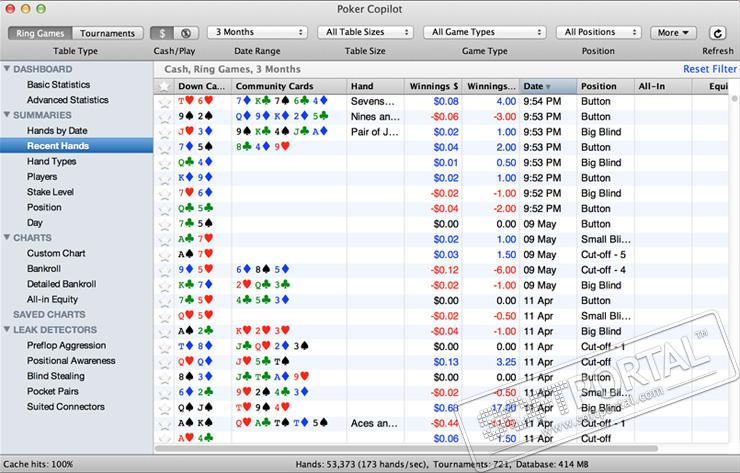The height and width of the screenshot is (473, 740).
Task: Collapse the DASHBOARD section triangle
Action: [x=7, y=68]
